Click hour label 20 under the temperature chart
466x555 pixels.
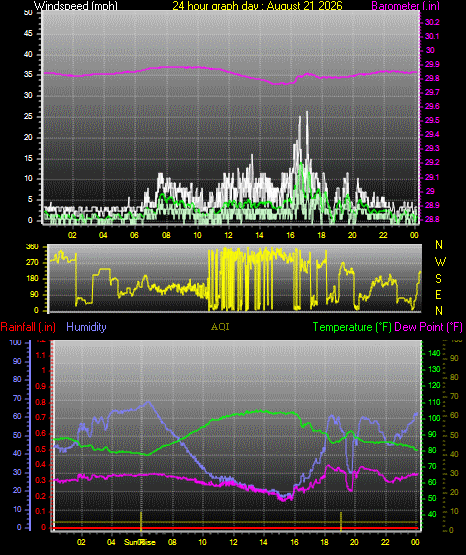(x=354, y=542)
